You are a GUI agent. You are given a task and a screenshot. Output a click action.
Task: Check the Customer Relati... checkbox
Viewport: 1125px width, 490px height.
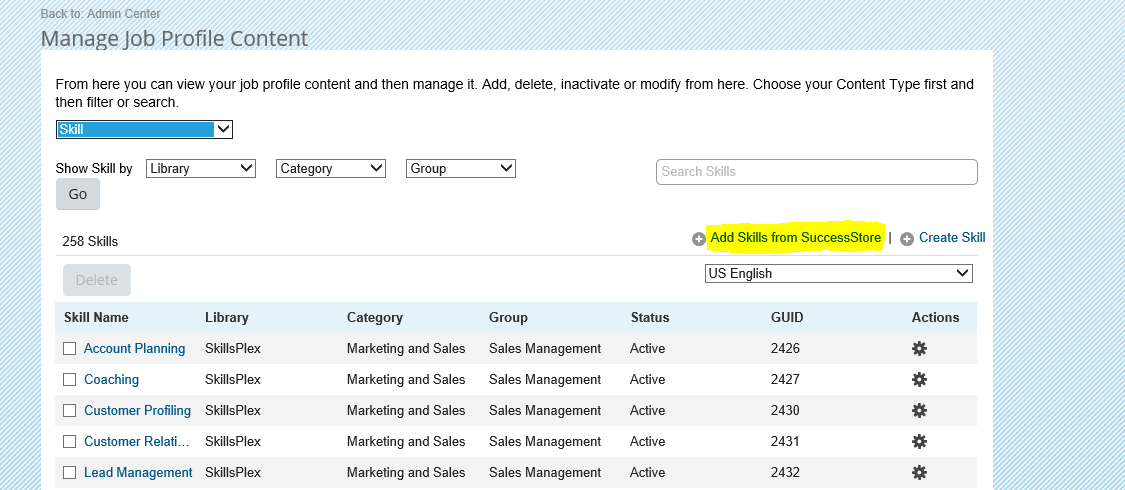click(70, 441)
